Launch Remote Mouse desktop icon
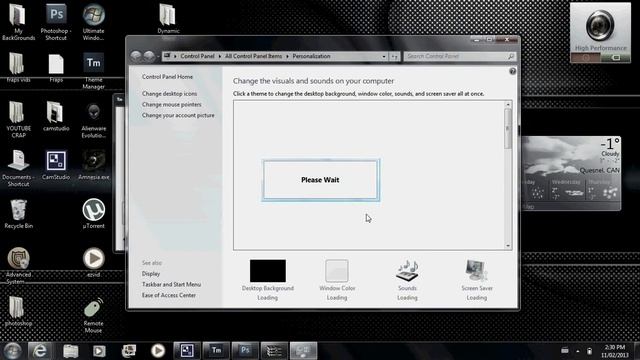The image size is (640, 360). (93, 316)
